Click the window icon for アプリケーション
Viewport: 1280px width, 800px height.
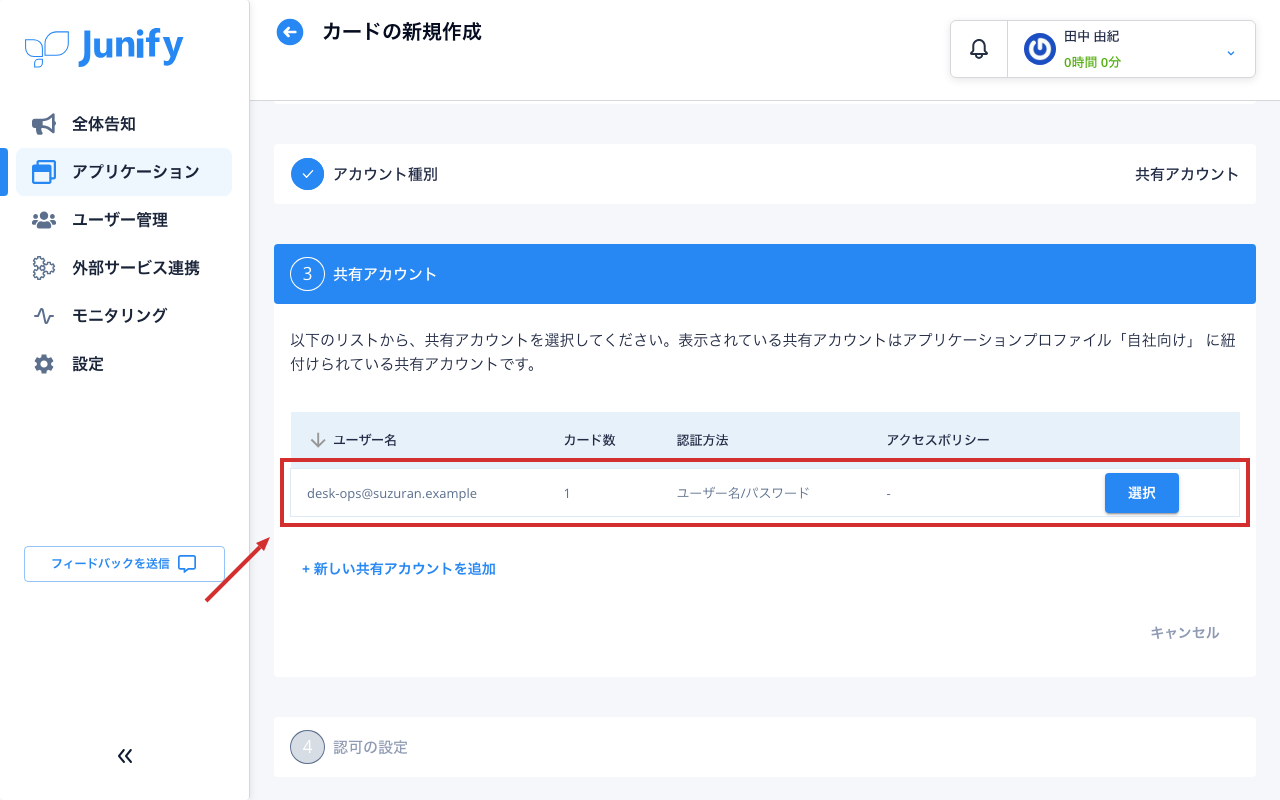click(43, 172)
